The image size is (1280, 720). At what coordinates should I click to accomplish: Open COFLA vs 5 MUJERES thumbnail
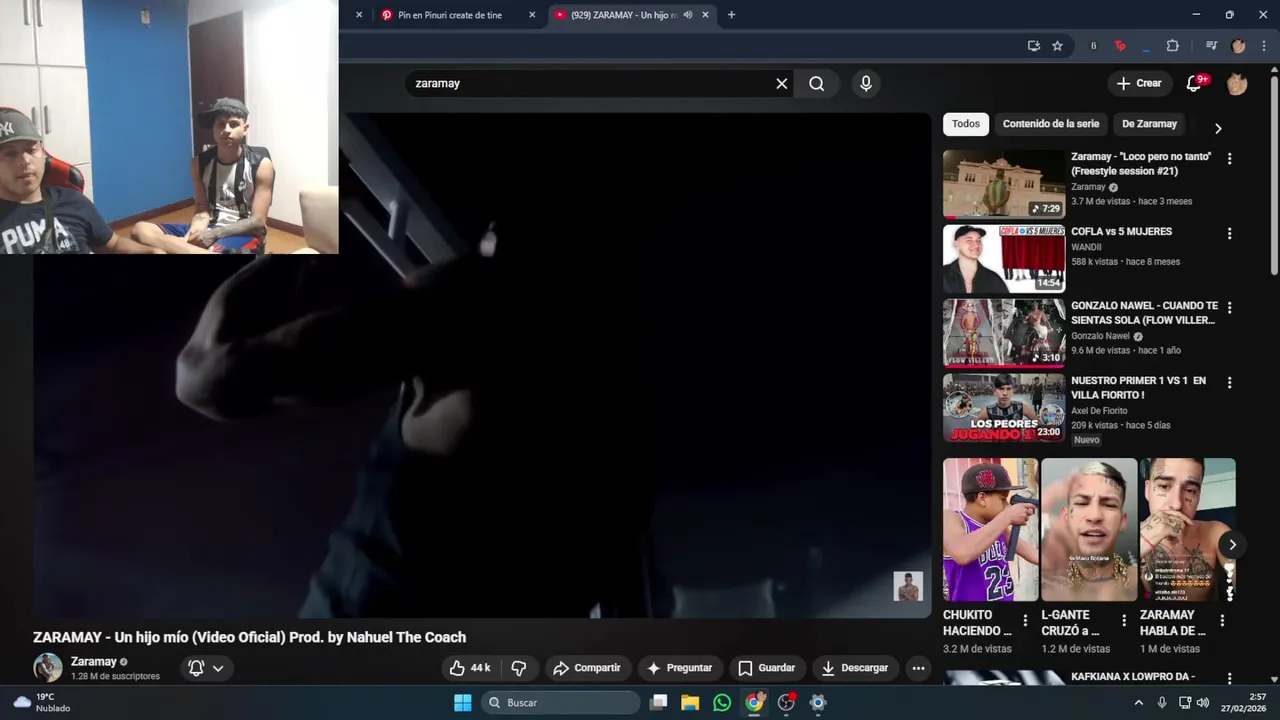1004,259
